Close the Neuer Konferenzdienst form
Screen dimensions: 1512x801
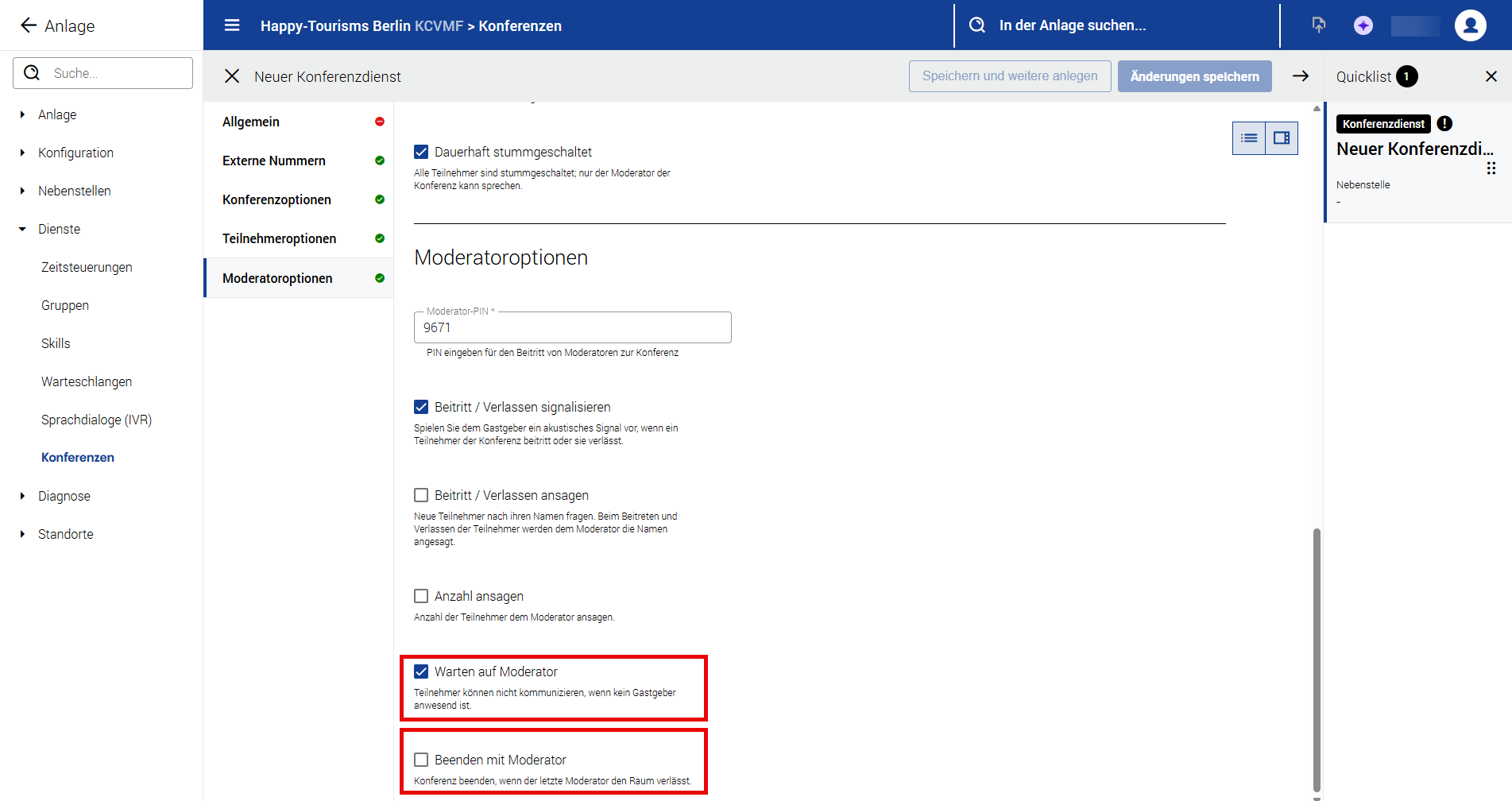point(232,76)
